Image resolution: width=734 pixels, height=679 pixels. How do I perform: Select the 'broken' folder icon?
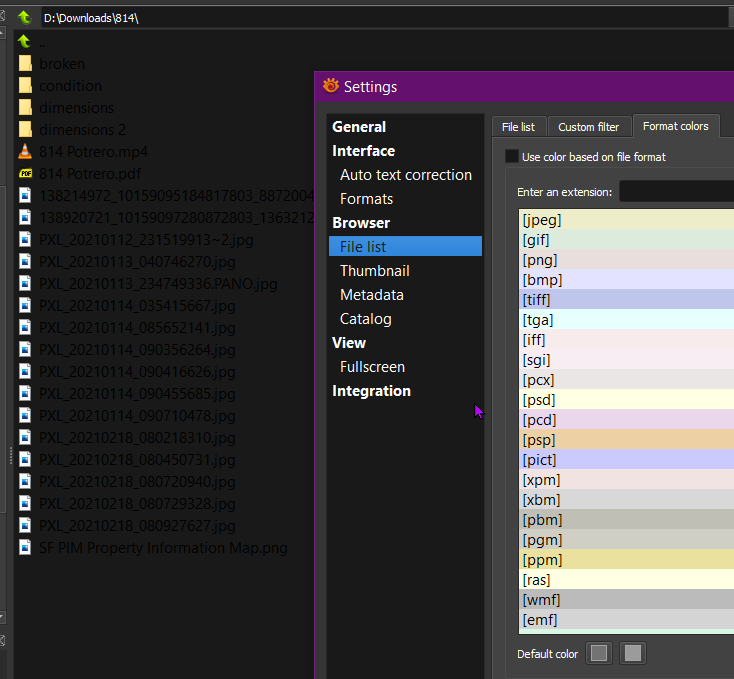point(25,64)
